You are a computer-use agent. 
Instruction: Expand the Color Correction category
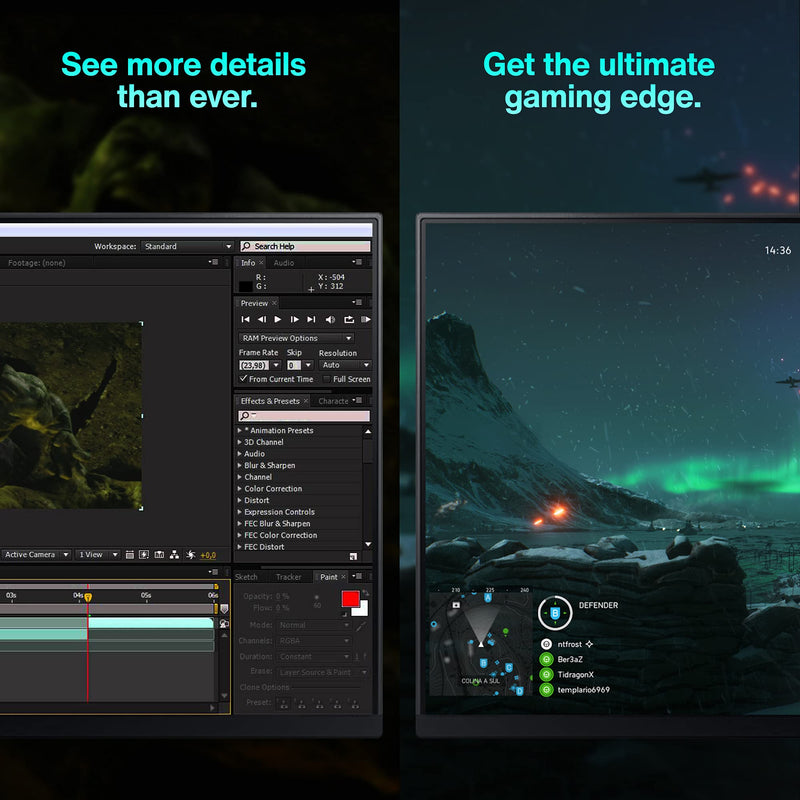239,488
